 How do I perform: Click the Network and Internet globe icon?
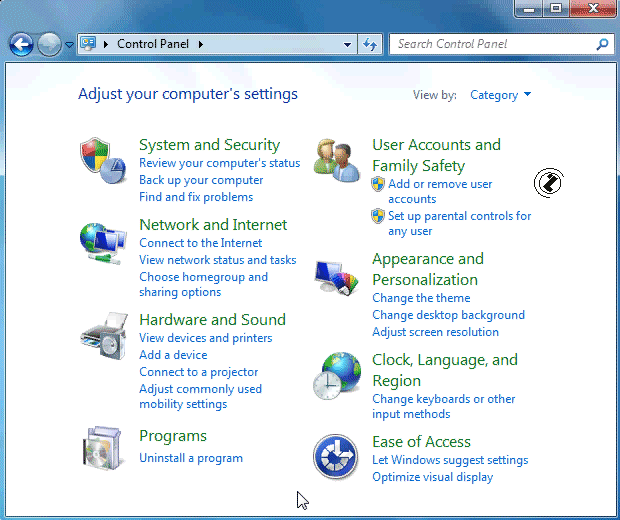103,243
